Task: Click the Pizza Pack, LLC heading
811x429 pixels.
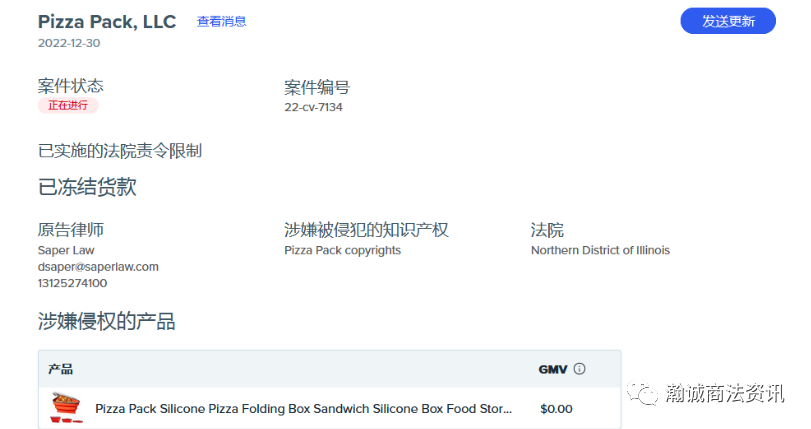Action: pos(107,22)
